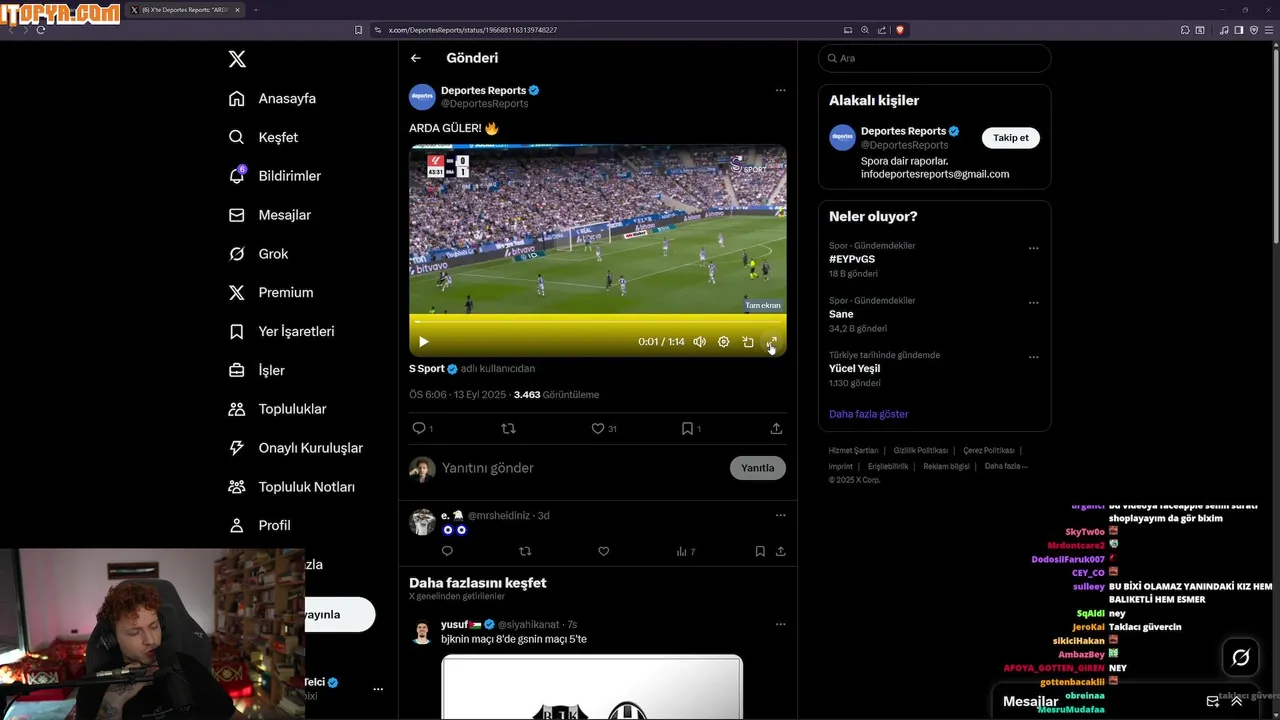This screenshot has width=1280, height=720.
Task: Play the Arda Güler video
Action: tap(423, 342)
